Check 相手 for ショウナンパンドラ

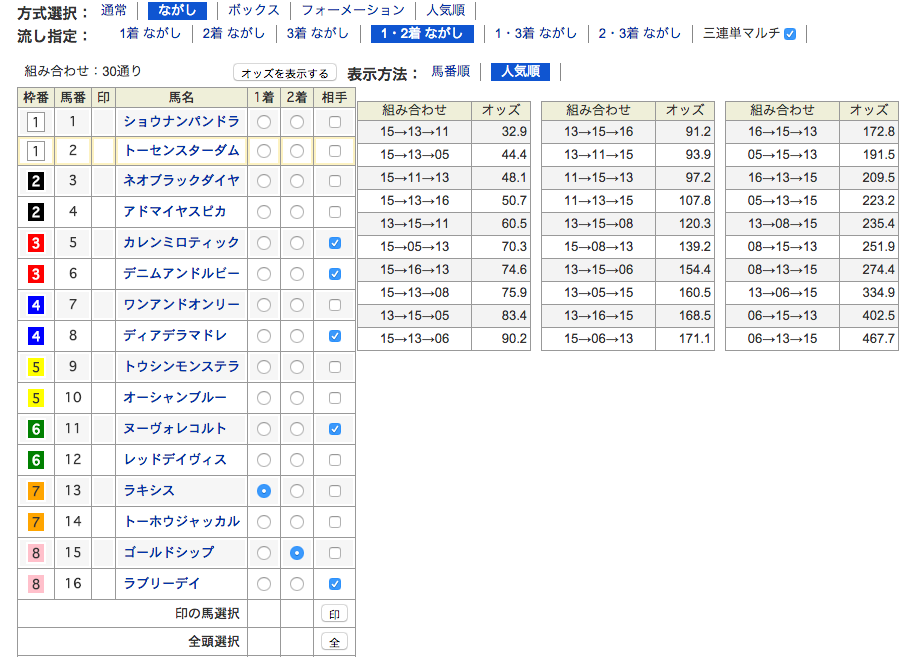[x=335, y=122]
